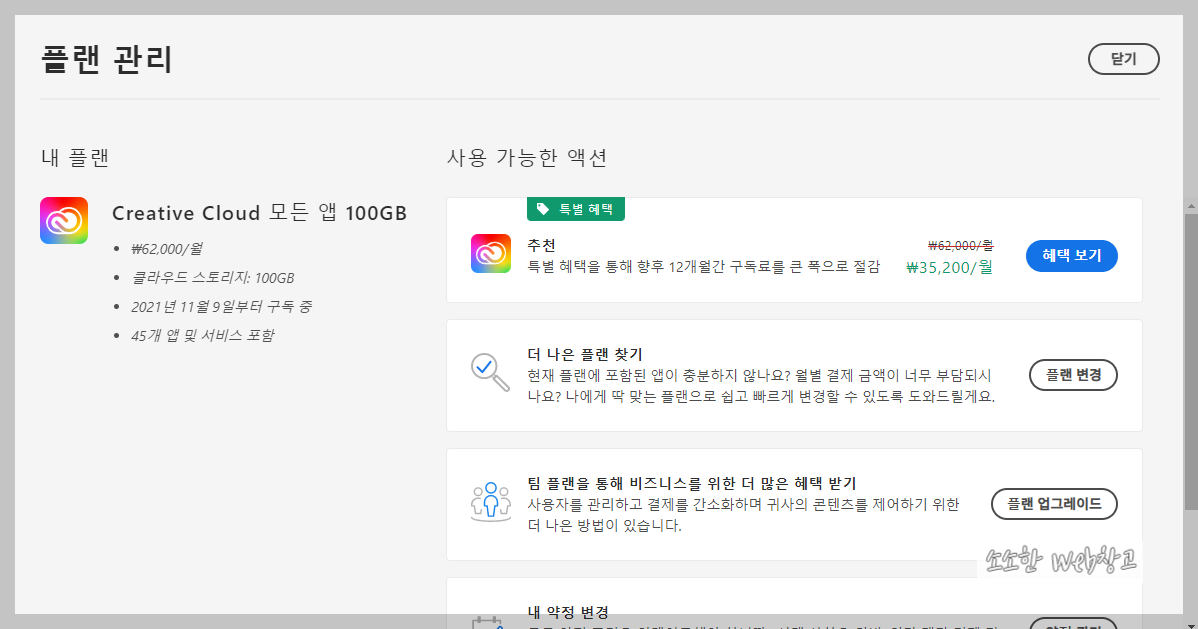The image size is (1198, 629).
Task: Click the 닫기 close button
Action: (1123, 59)
